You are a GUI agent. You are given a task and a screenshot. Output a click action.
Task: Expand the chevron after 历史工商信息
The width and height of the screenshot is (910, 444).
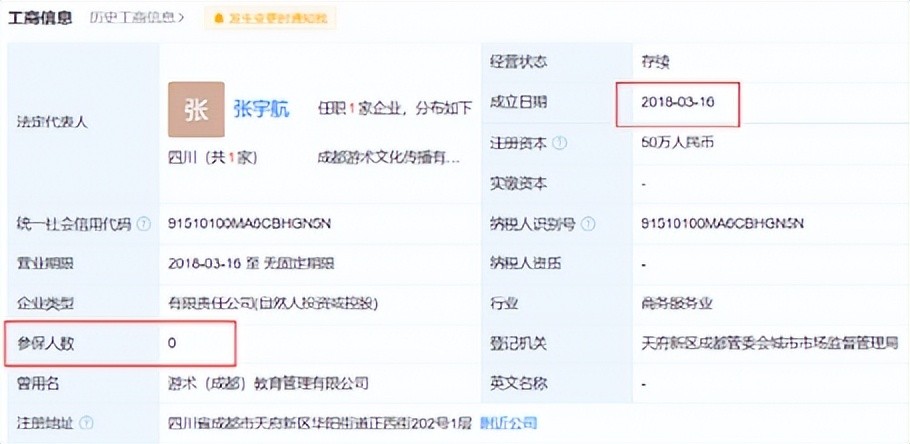click(180, 18)
